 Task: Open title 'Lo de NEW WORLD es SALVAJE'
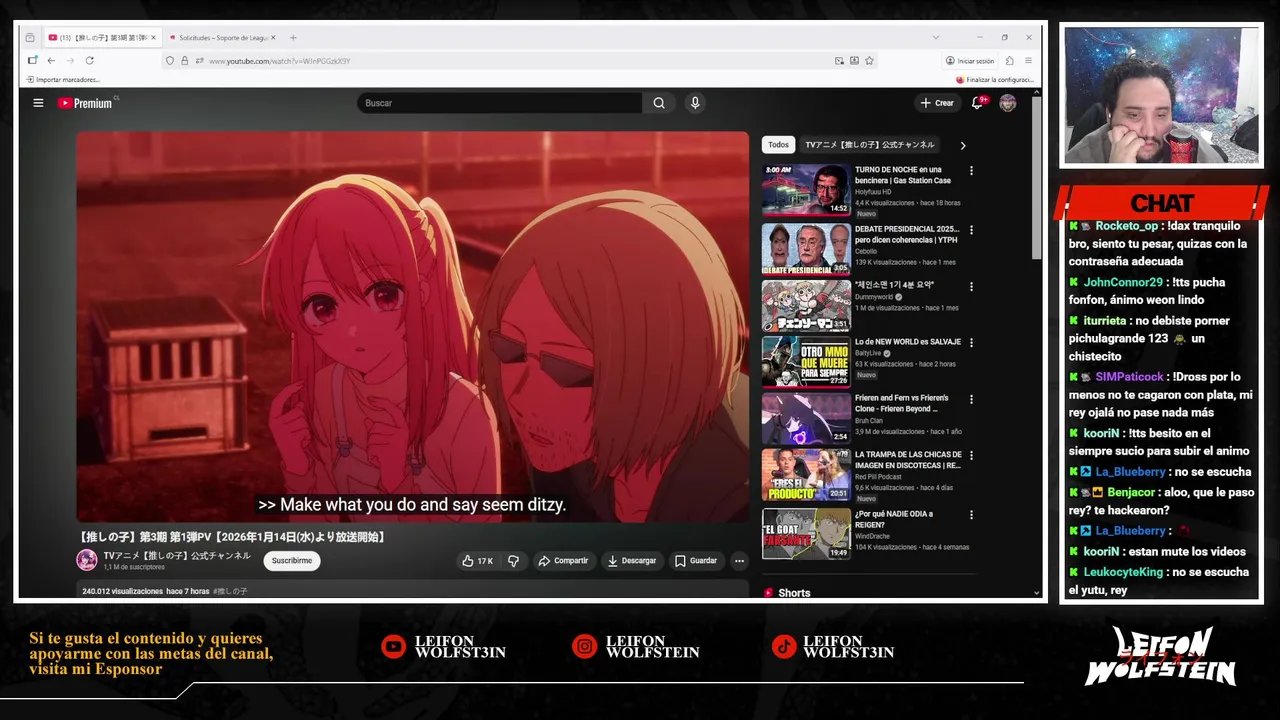[x=907, y=342]
